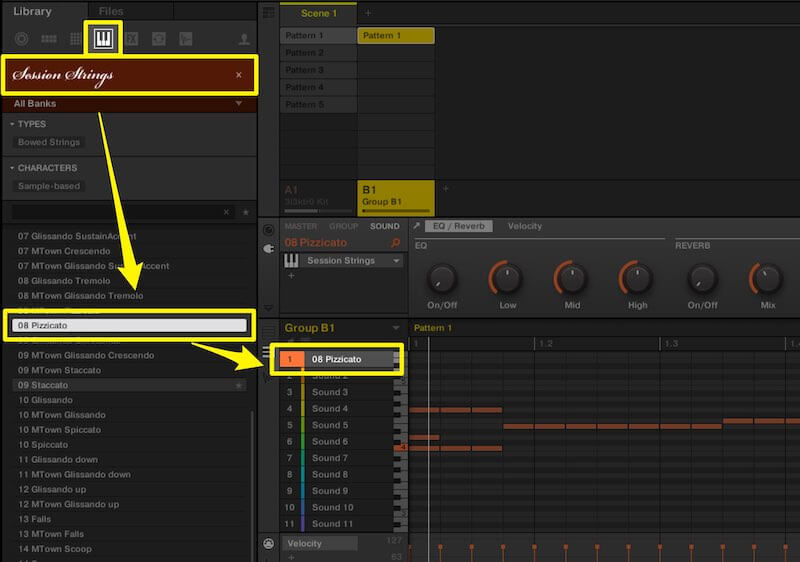This screenshot has height=562, width=800.
Task: Click the Reverb Mix knob
Action: pos(767,278)
